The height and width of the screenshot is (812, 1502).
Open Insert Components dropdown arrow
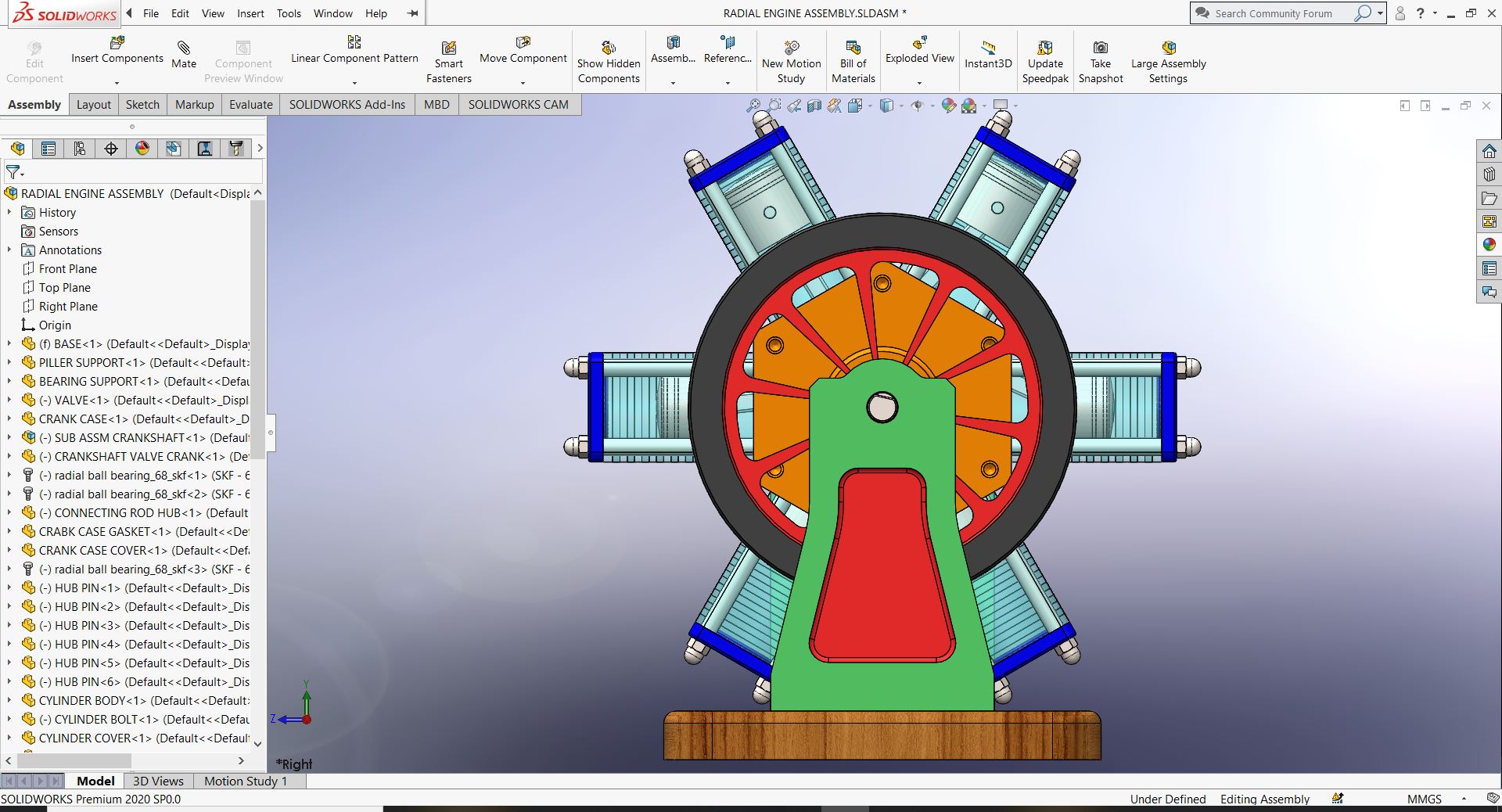point(117,82)
